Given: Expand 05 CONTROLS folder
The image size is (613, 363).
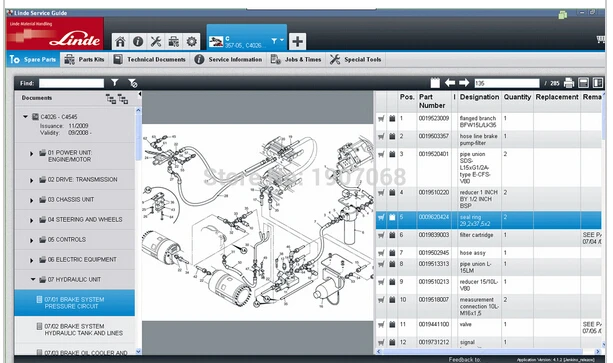Looking at the screenshot, I should click(32, 240).
